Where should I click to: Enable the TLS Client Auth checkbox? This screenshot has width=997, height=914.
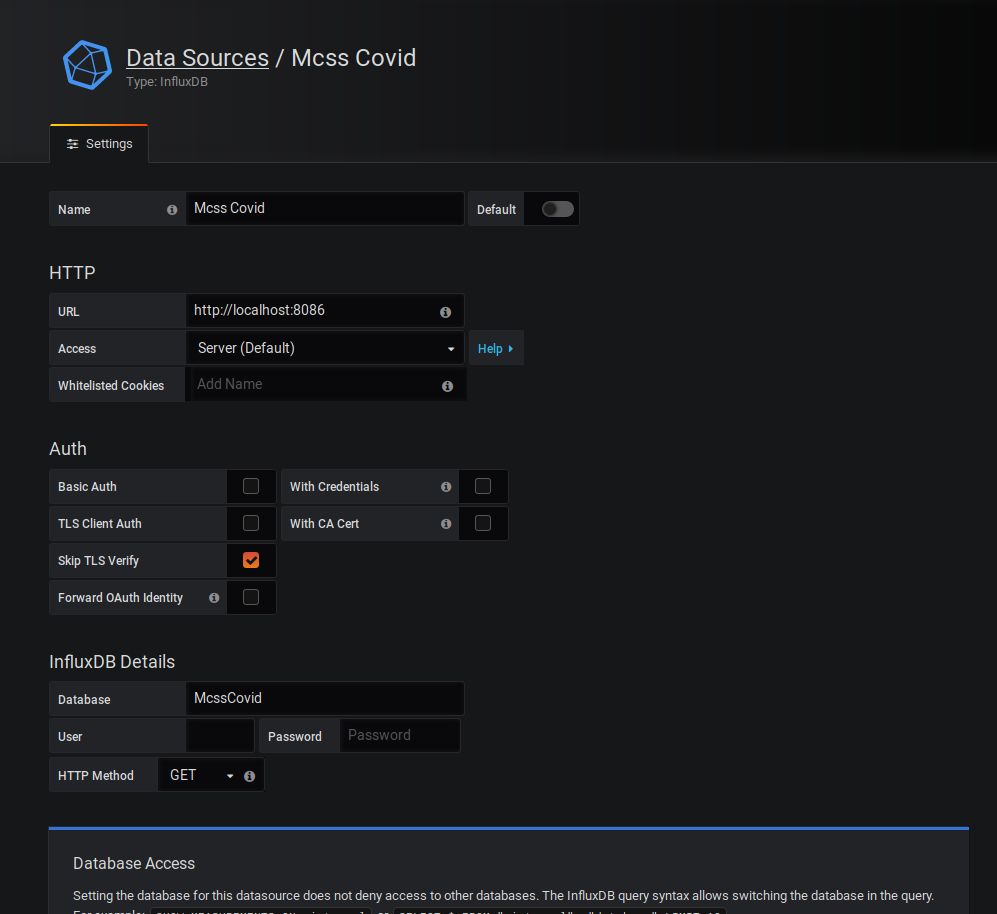point(251,523)
